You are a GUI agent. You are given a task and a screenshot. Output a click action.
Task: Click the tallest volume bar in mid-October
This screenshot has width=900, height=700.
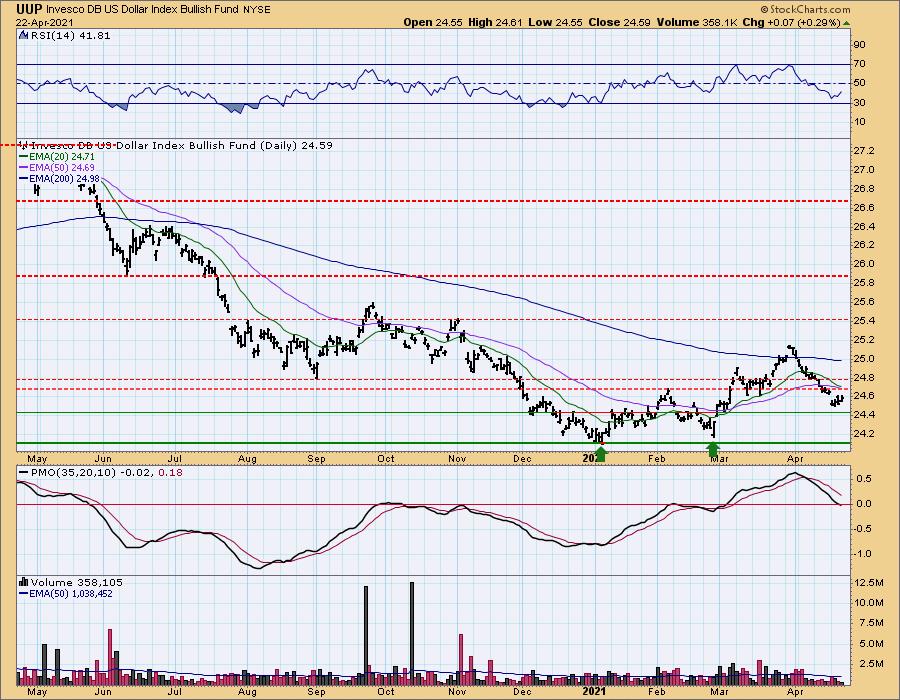pyautogui.click(x=412, y=633)
